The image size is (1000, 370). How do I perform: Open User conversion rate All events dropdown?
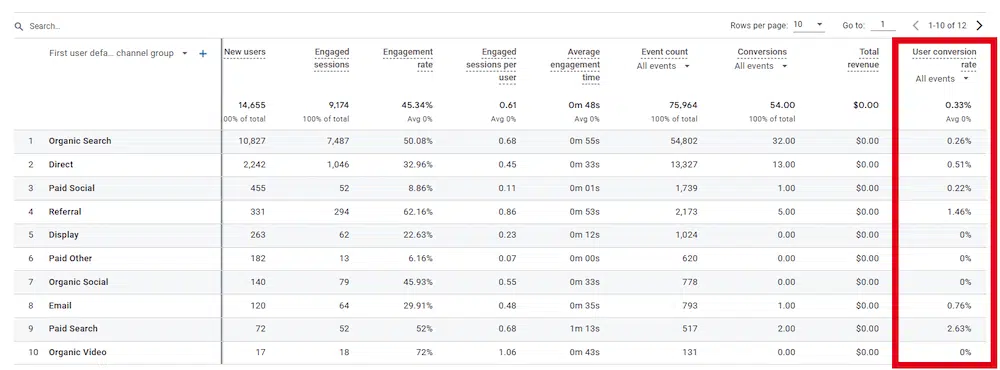[x=943, y=79]
